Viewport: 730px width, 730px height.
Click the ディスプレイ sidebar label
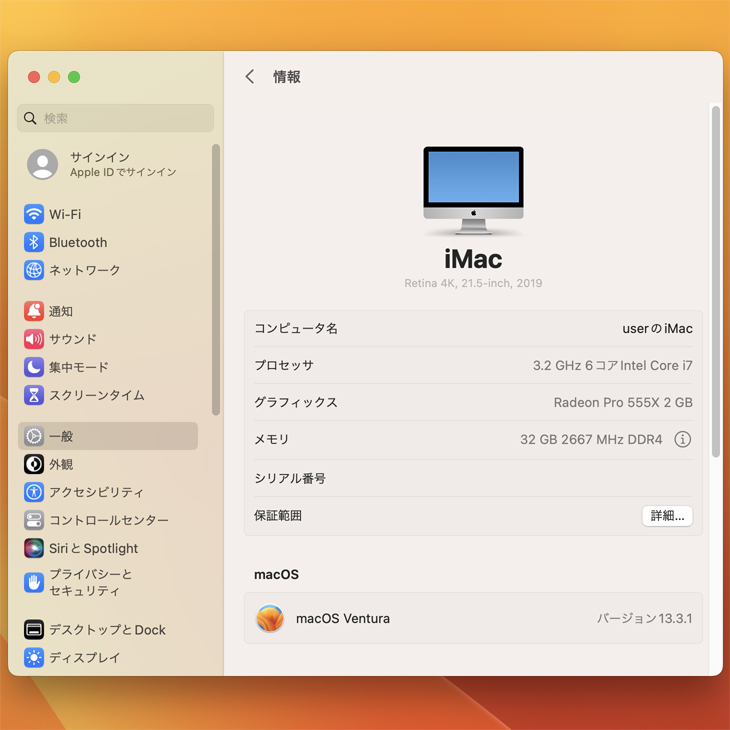click(x=85, y=657)
